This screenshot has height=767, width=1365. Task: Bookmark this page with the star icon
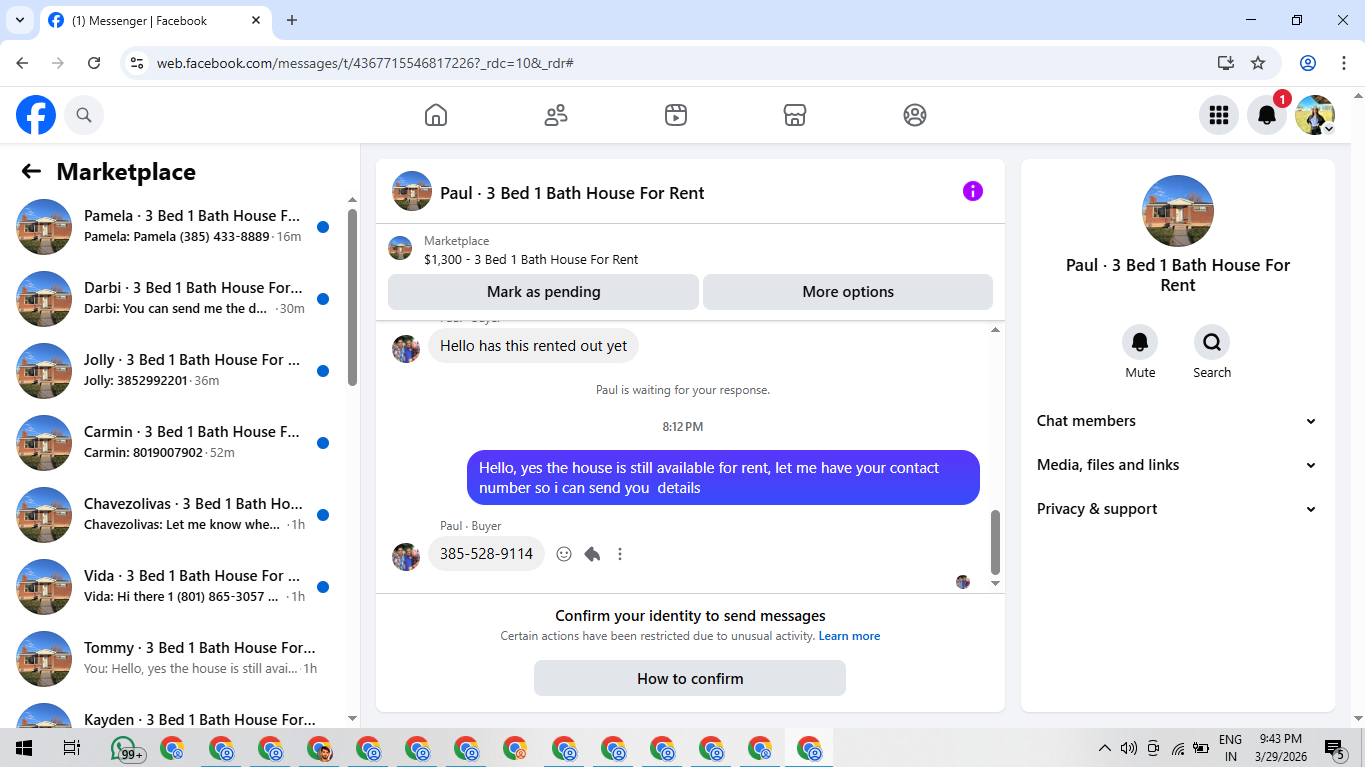1258,63
